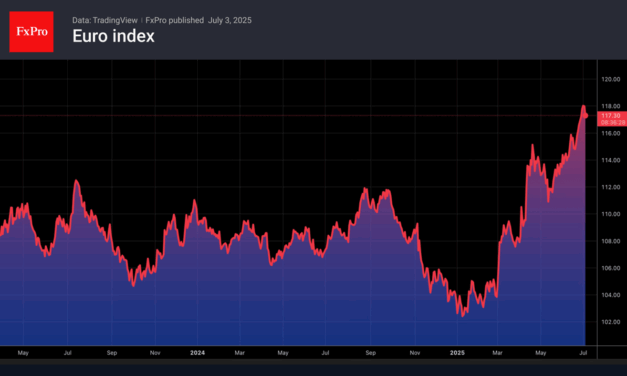The width and height of the screenshot is (627, 376).
Task: Click the FxPro red logo
Action: (x=31, y=32)
